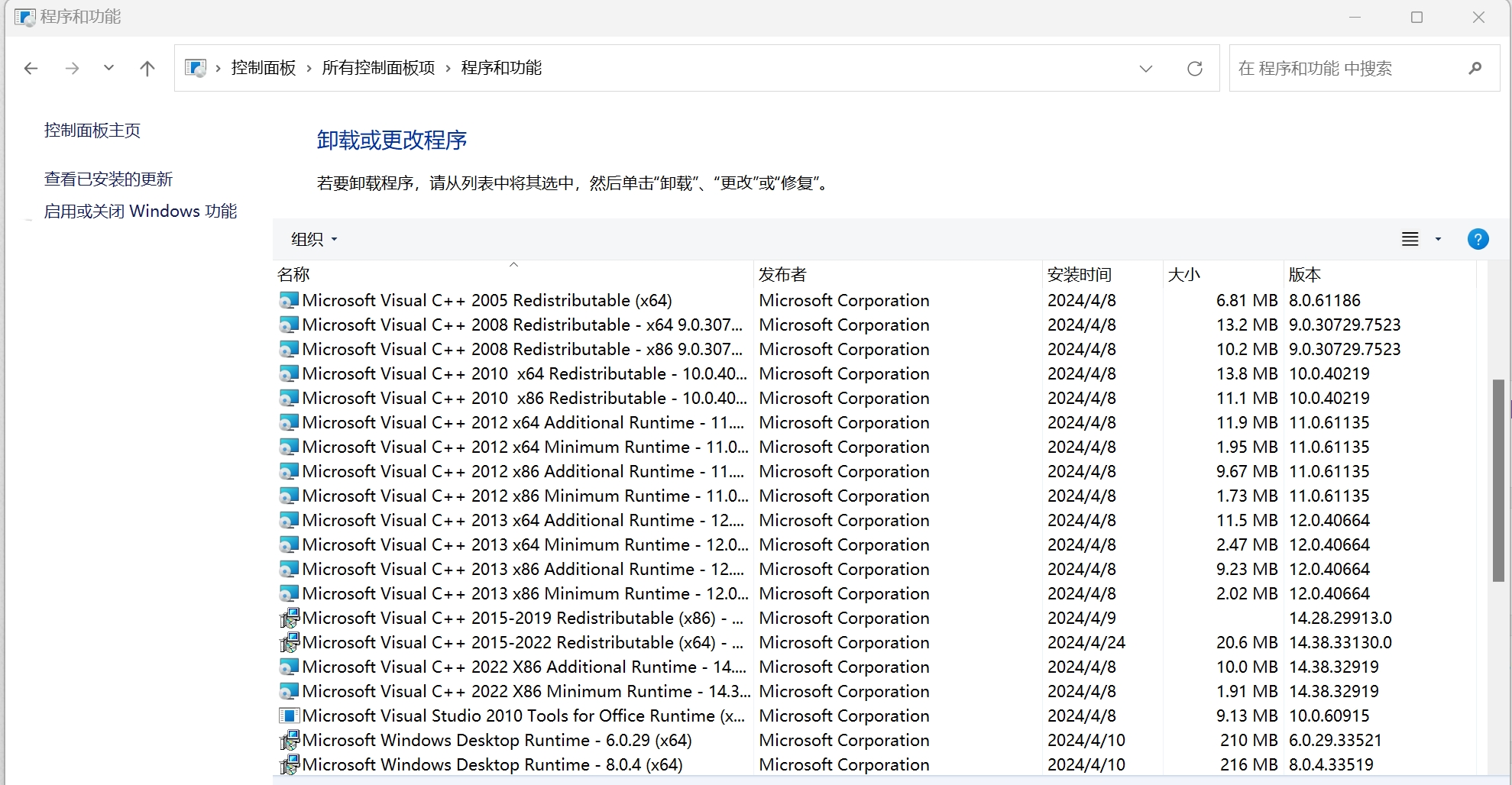This screenshot has width=1512, height=785.
Task: Click icon of Visual C++ 2015-2022 Redistributable (x64)
Action: pyautogui.click(x=289, y=643)
